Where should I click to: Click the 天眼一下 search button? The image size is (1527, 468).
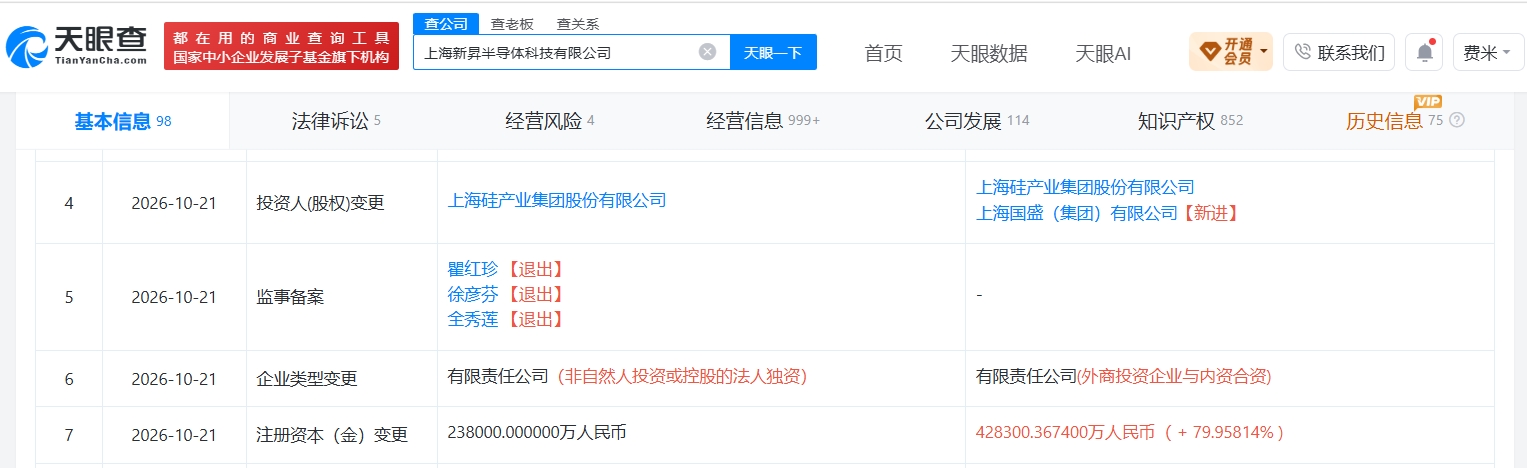pyautogui.click(x=773, y=52)
